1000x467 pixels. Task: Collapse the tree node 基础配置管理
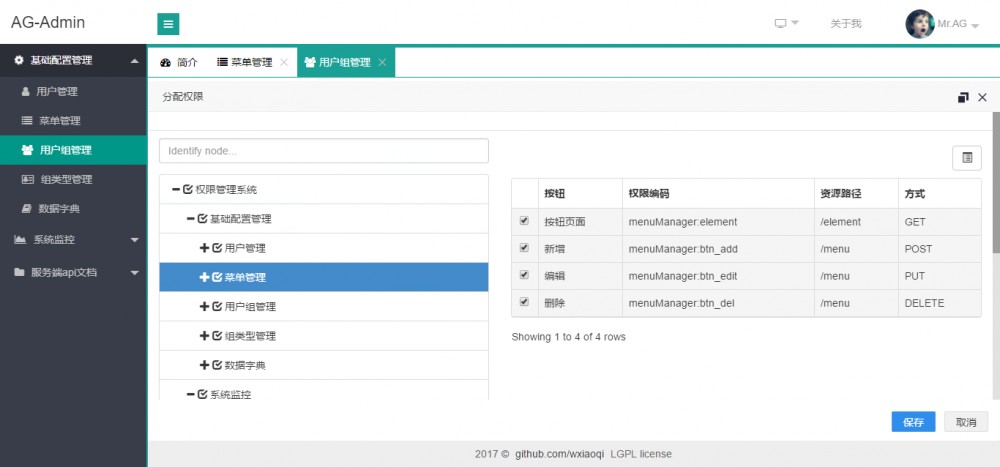[191, 219]
